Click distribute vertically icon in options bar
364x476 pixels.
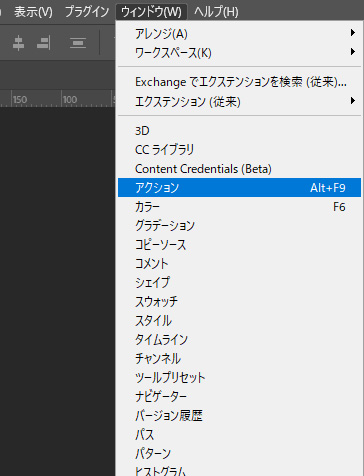(78, 43)
